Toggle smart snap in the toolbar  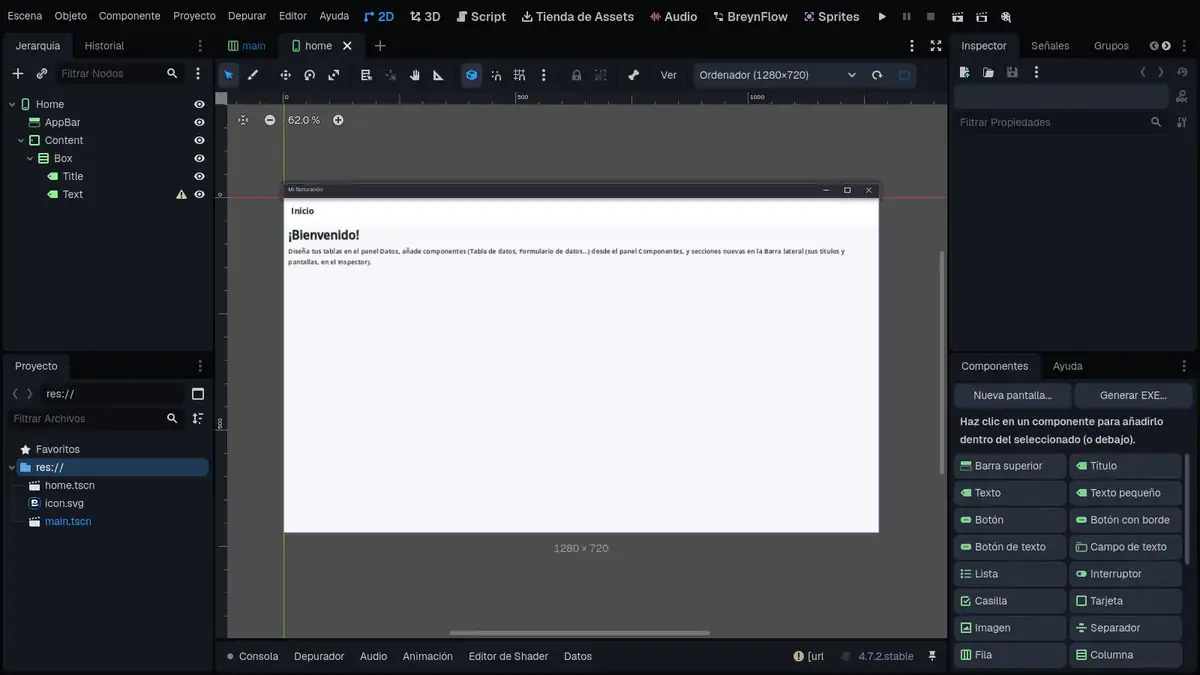[496, 75]
